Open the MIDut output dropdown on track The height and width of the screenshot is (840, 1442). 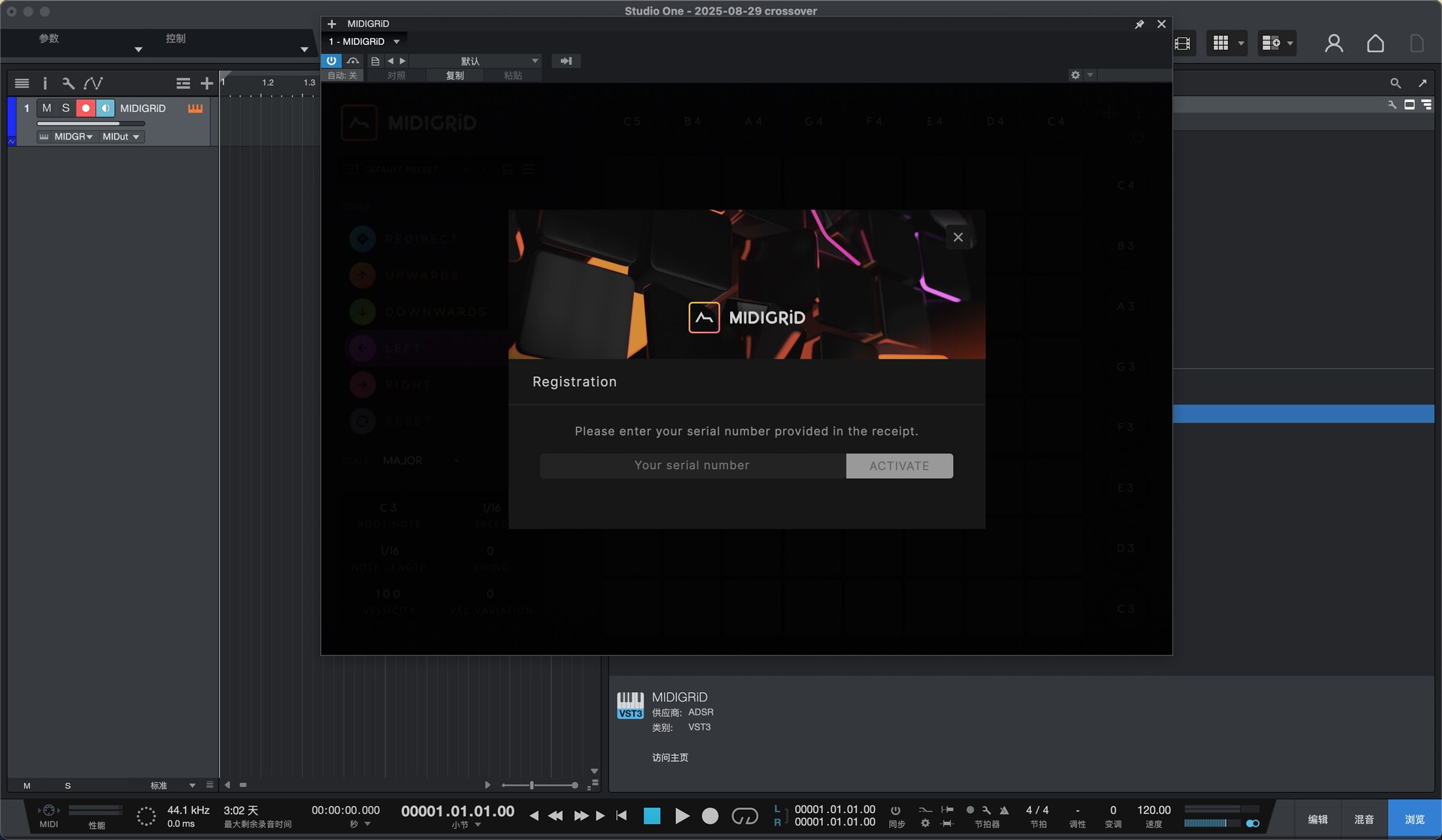click(x=121, y=137)
